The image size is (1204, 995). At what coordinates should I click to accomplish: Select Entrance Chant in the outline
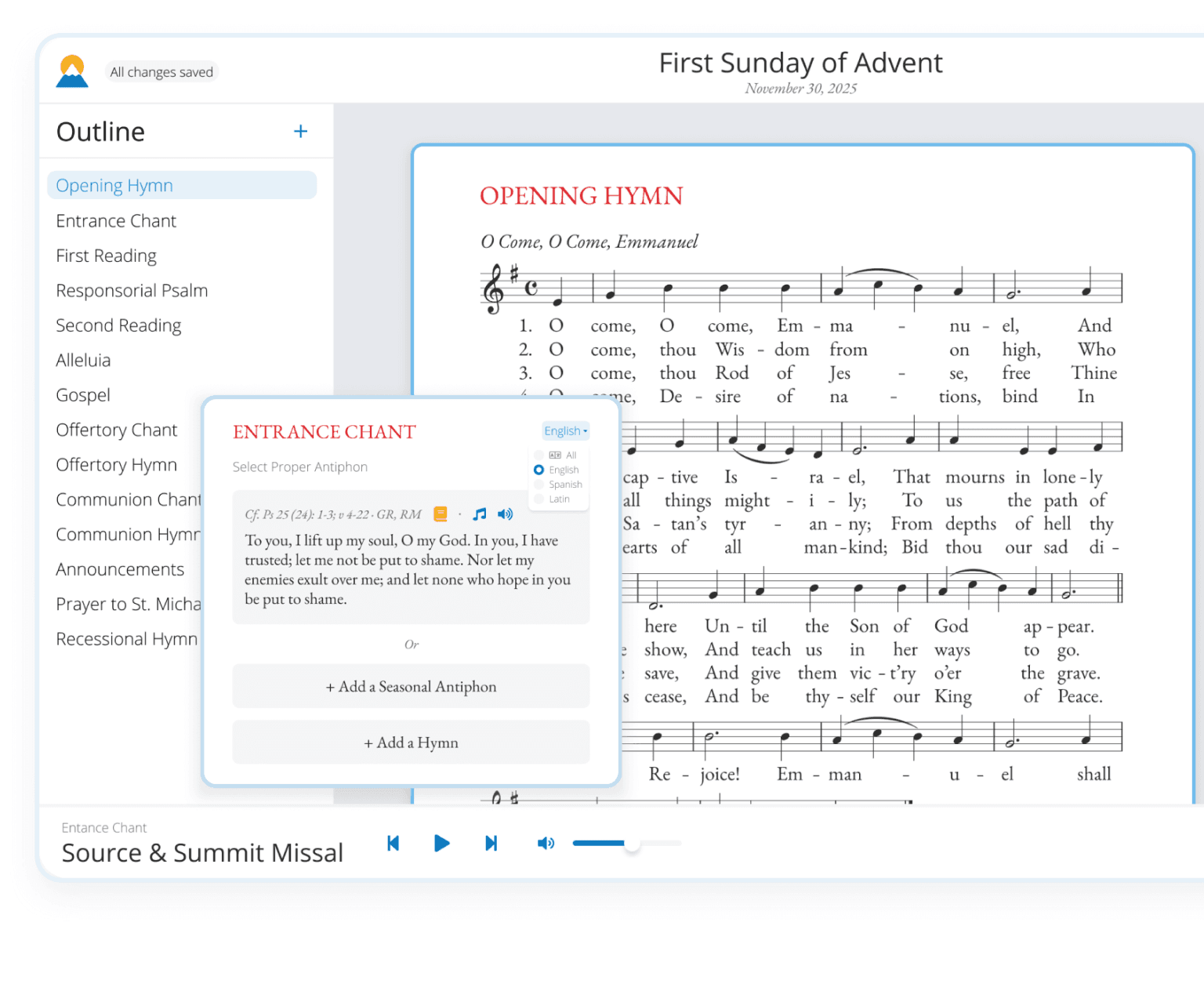[x=116, y=221]
